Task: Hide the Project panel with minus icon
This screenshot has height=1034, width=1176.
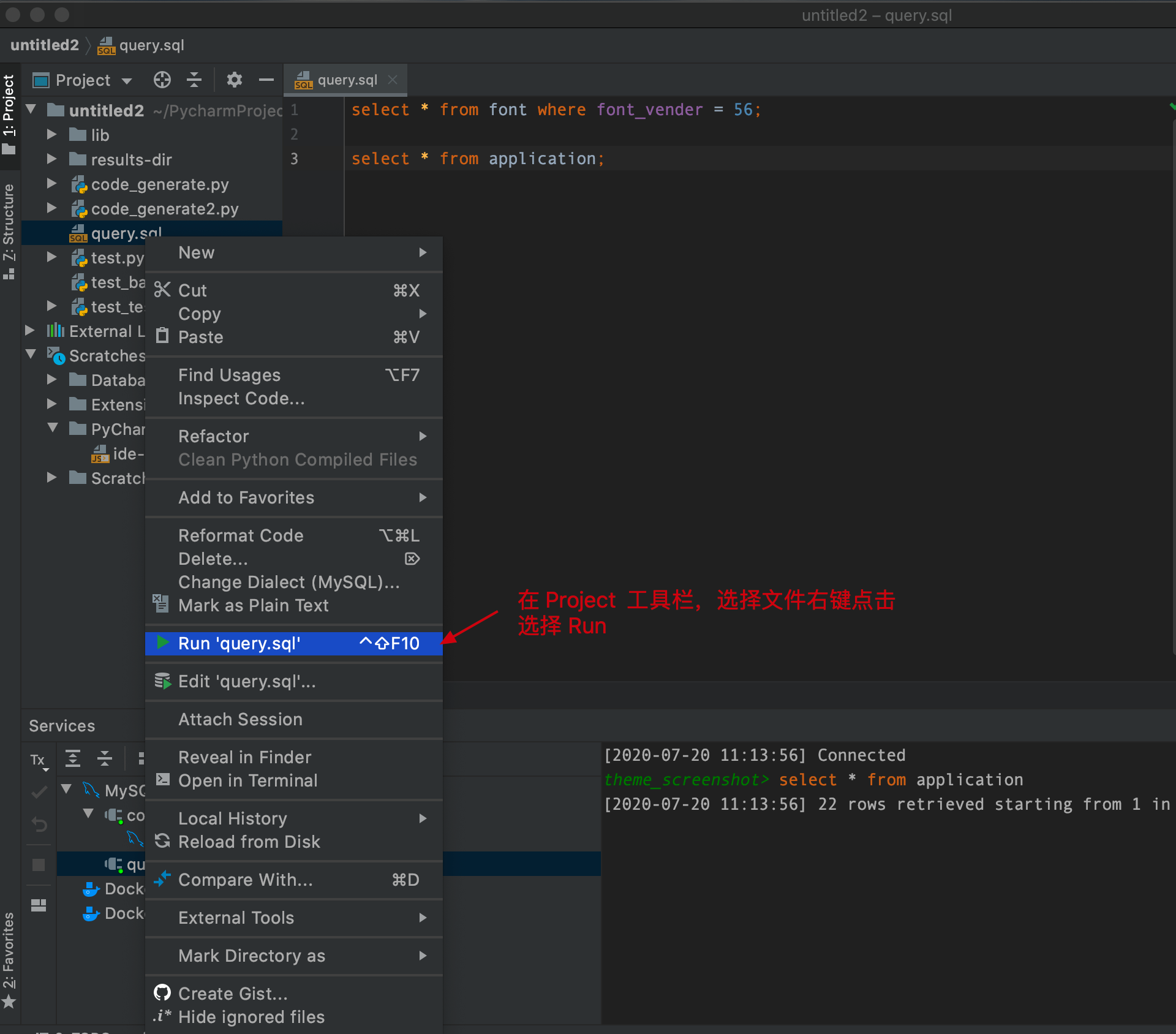Action: (x=266, y=80)
